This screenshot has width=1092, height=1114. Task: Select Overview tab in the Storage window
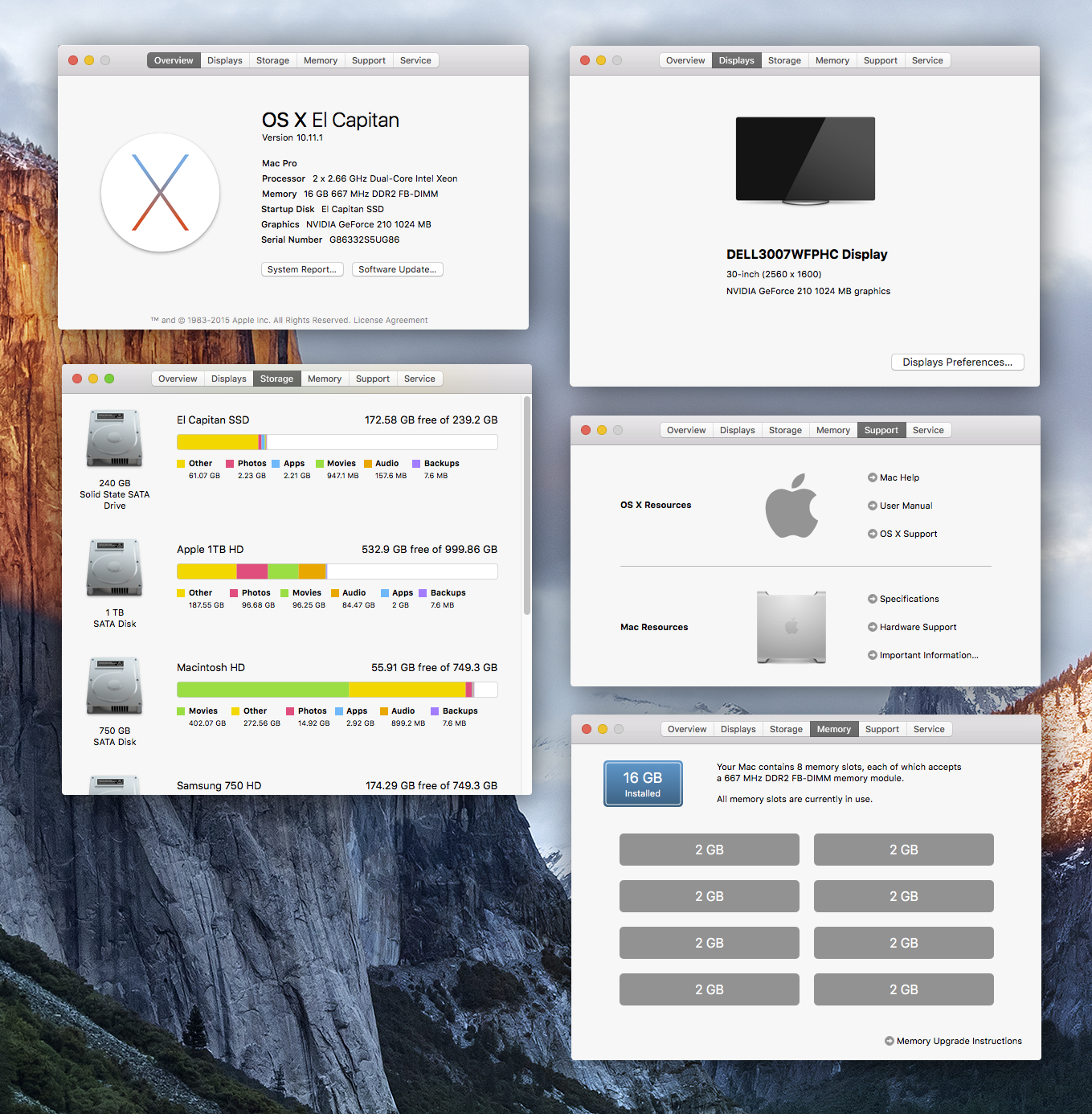(178, 379)
